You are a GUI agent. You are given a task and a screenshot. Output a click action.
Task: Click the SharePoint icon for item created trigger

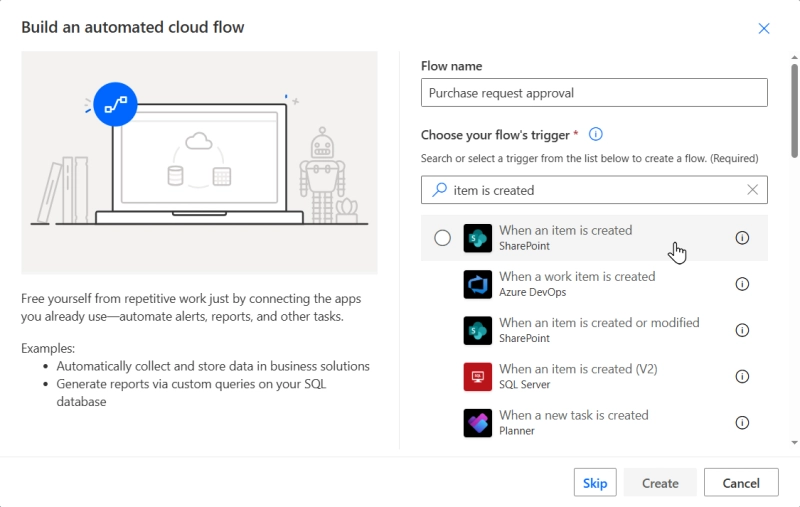478,238
